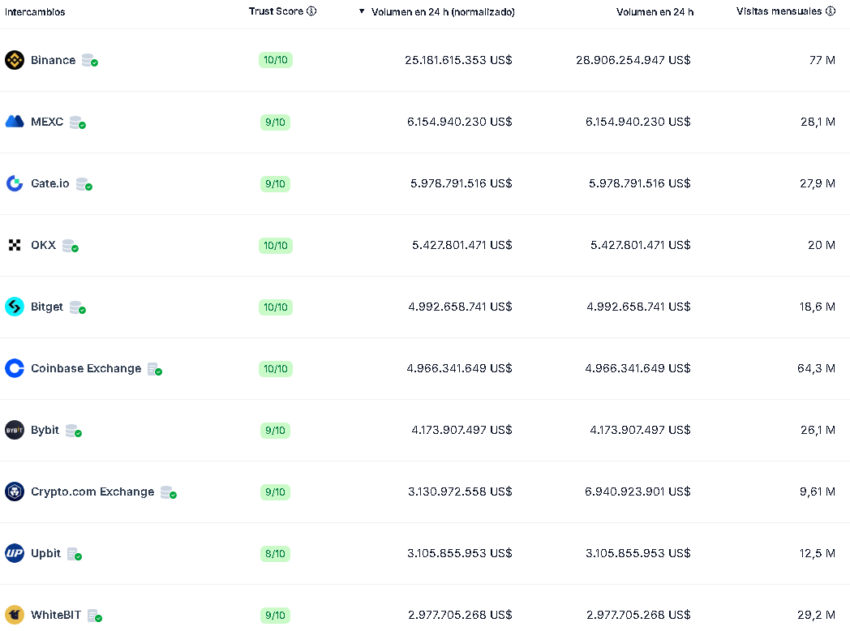Click the Bitget logo icon
The width and height of the screenshot is (850, 631).
[x=15, y=307]
